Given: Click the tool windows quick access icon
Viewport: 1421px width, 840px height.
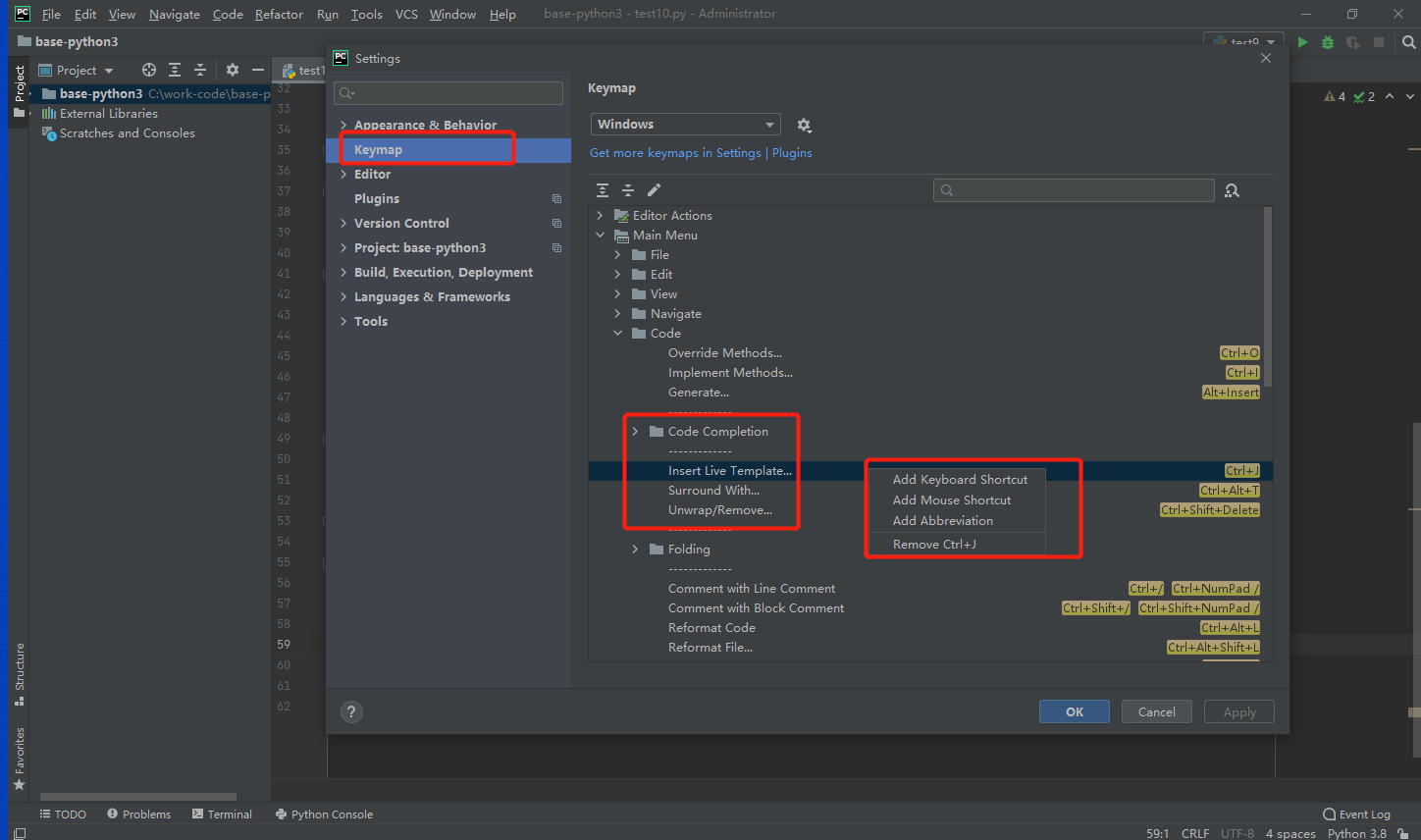Looking at the screenshot, I should [20, 833].
